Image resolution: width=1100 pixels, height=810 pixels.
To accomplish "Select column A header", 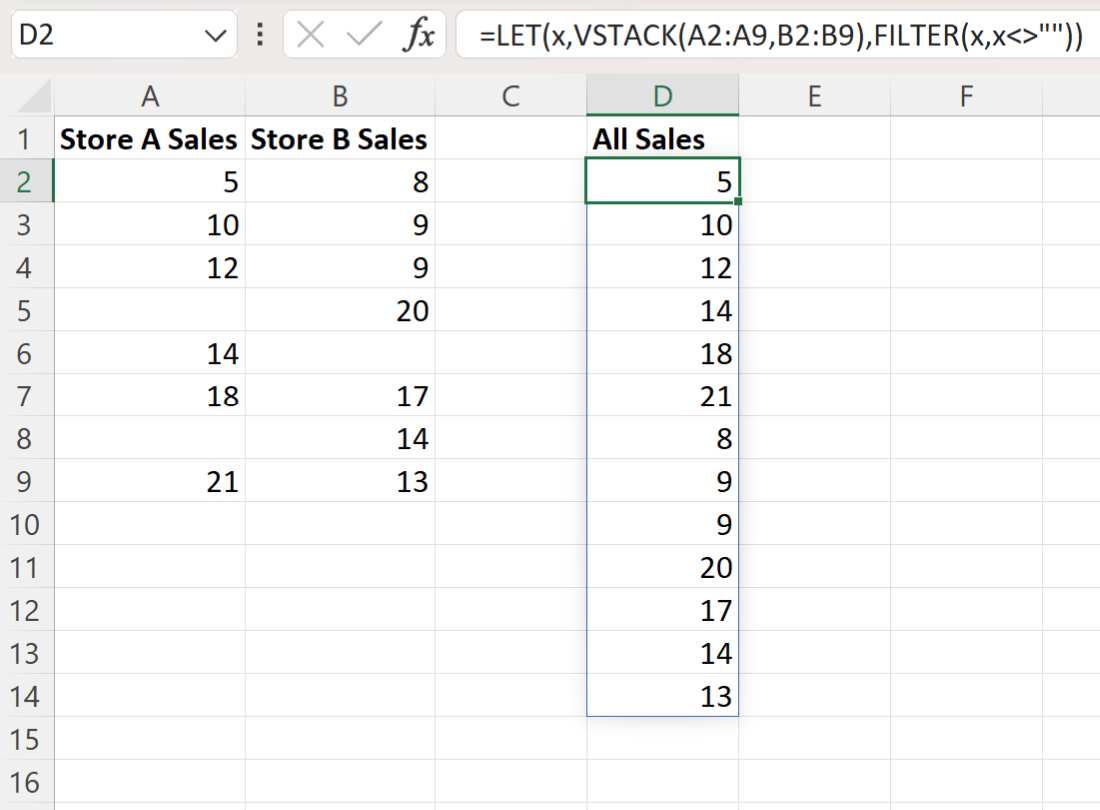I will (x=150, y=96).
